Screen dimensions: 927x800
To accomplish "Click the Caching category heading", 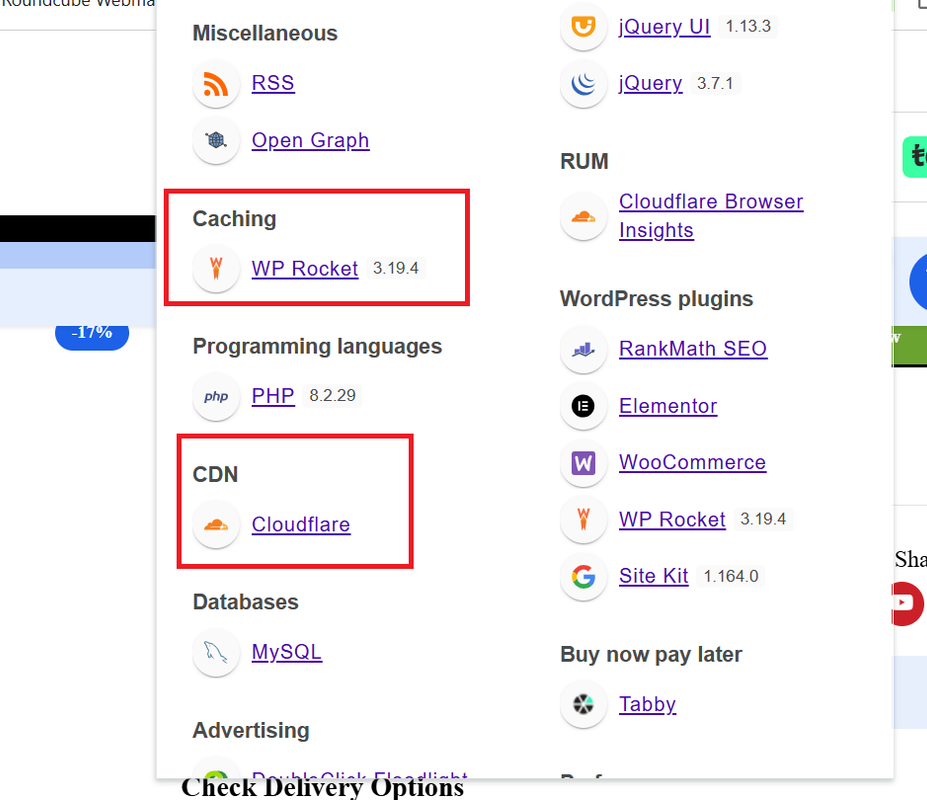I will [x=235, y=219].
